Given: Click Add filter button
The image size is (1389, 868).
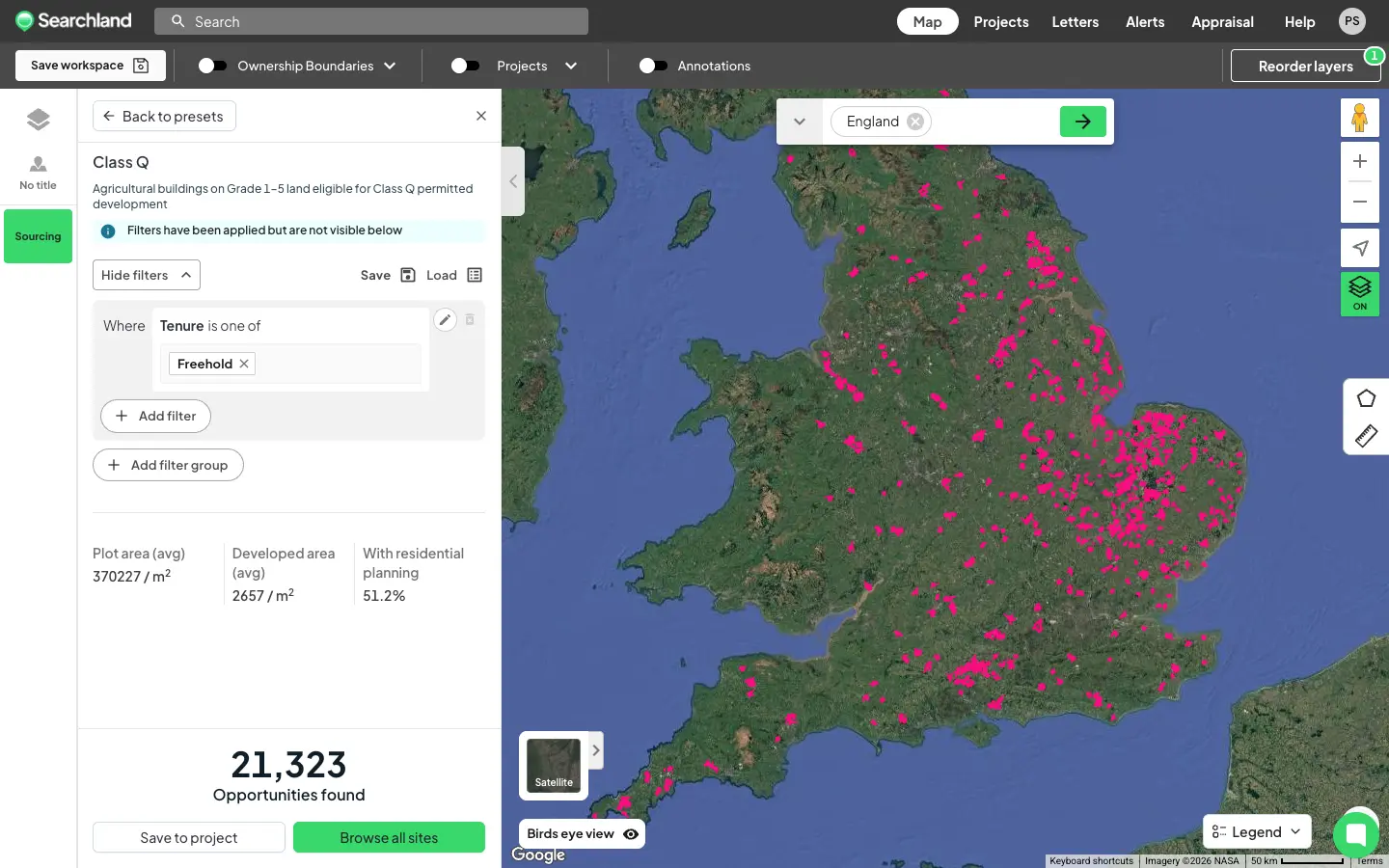Looking at the screenshot, I should pyautogui.click(x=155, y=416).
